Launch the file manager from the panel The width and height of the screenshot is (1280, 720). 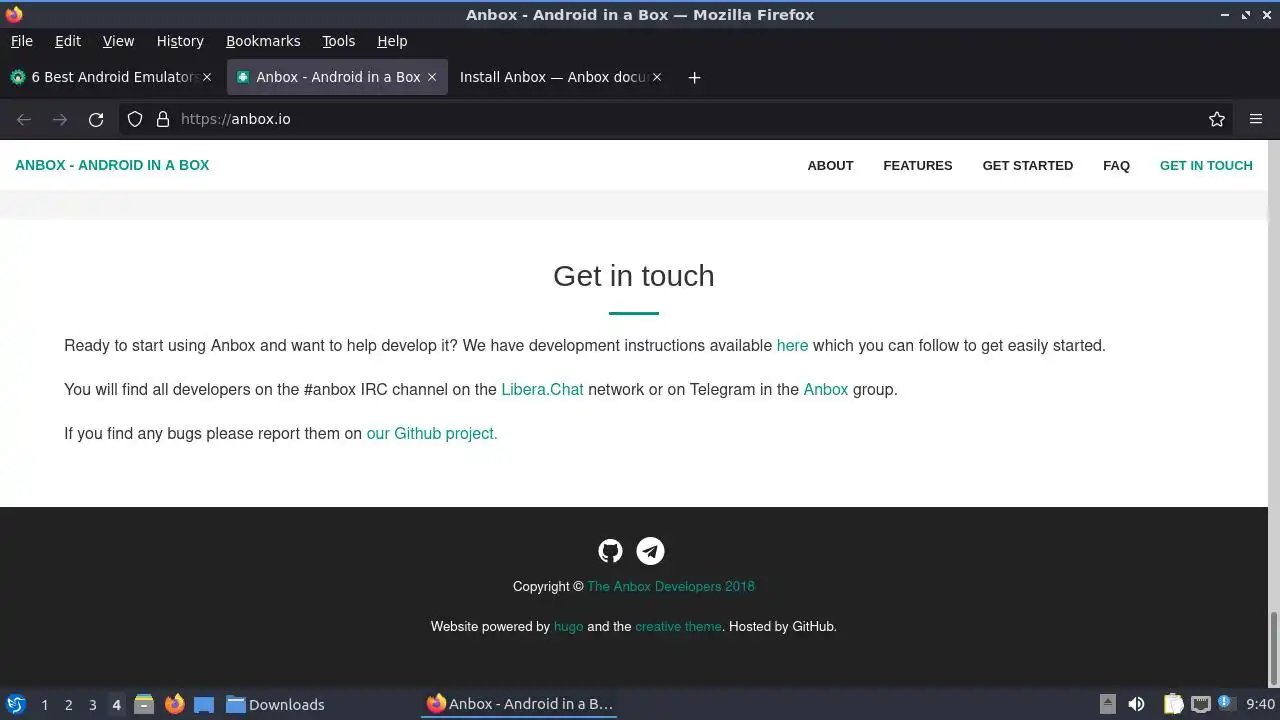point(144,704)
